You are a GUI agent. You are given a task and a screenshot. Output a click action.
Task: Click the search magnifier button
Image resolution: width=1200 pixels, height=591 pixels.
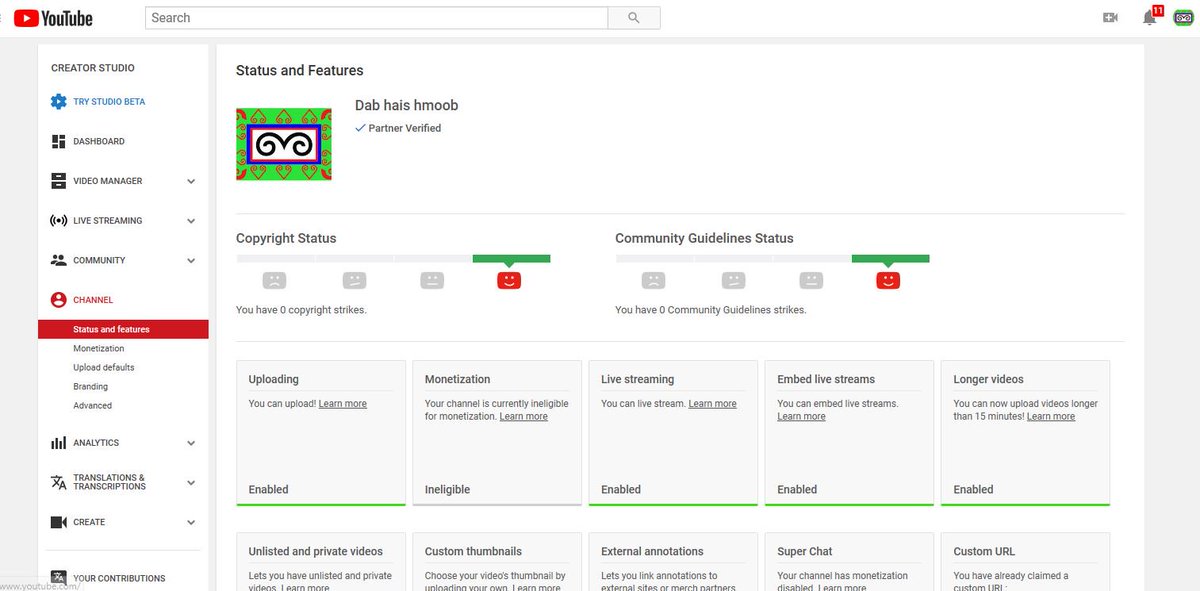tap(634, 18)
